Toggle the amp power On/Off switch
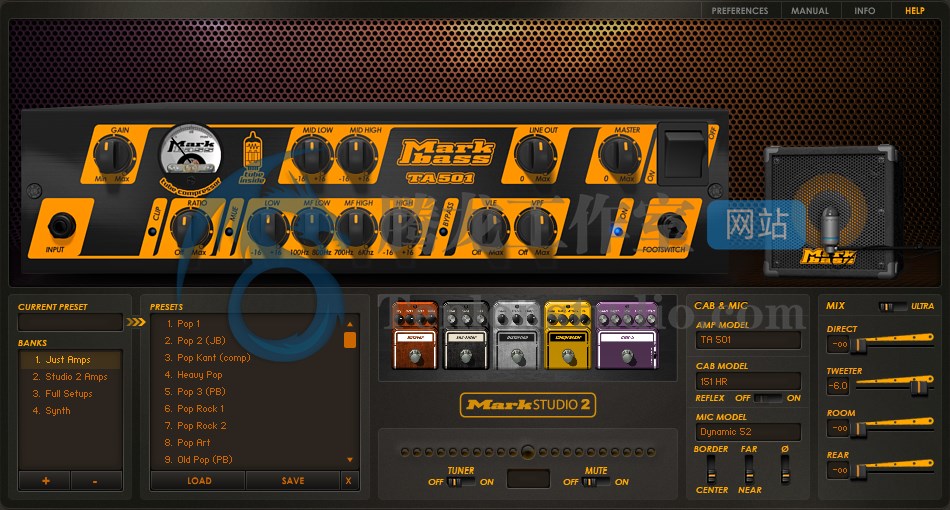The height and width of the screenshot is (510, 950). [683, 153]
